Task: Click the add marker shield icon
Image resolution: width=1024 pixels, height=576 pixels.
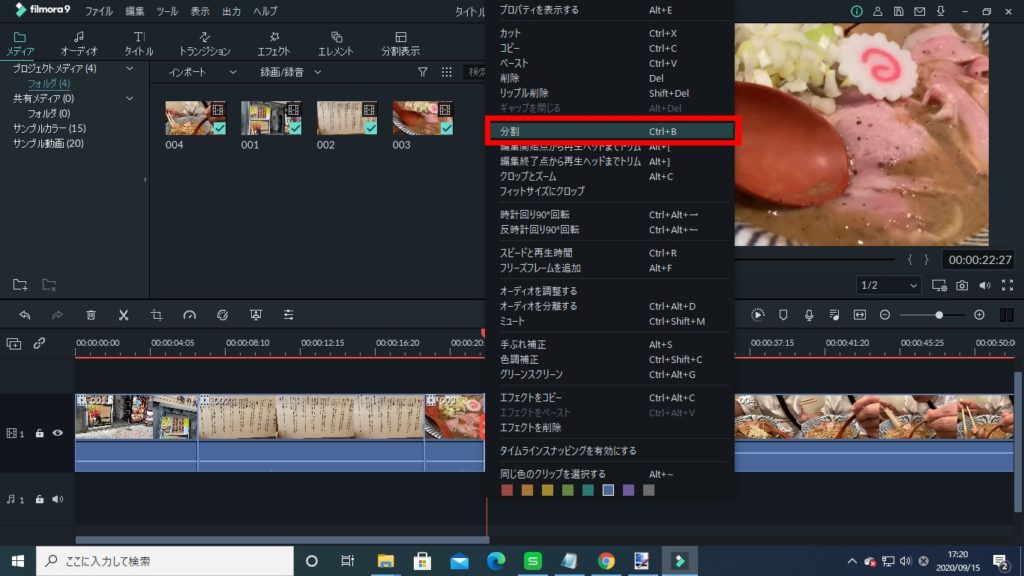Action: click(783, 315)
